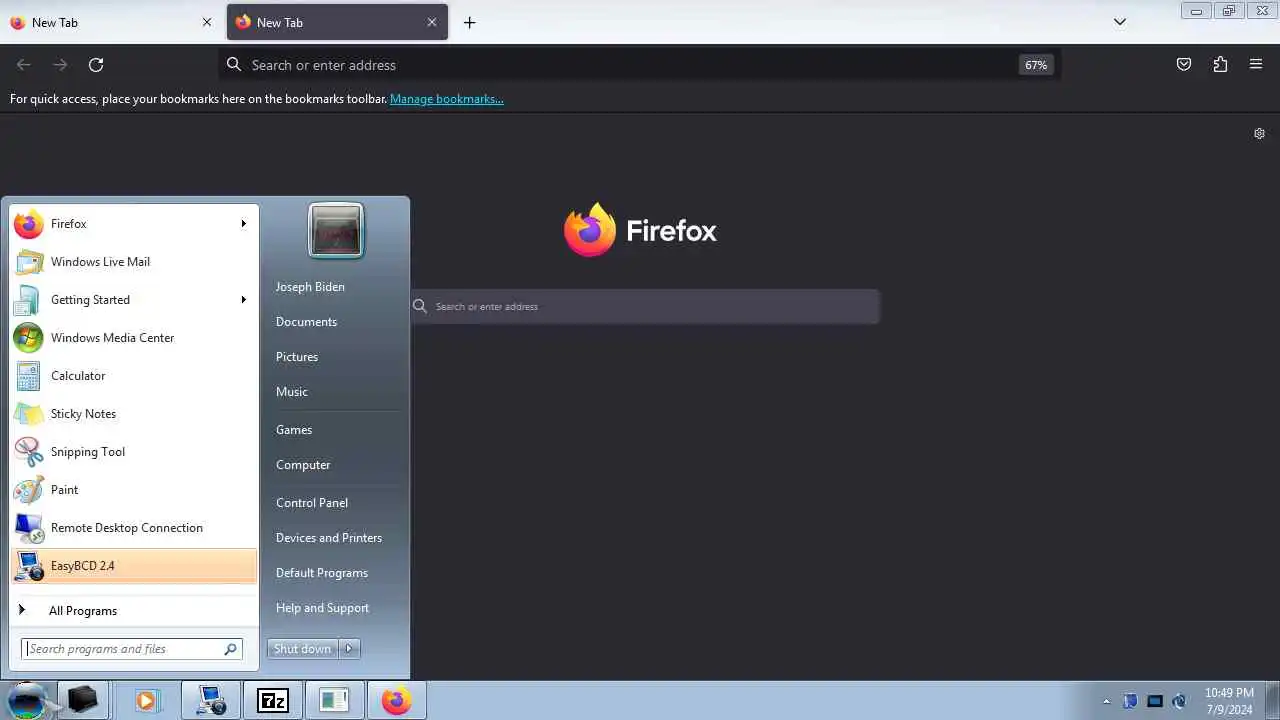Switch to Firefox taskbar button
This screenshot has width=1280, height=720.
(x=397, y=701)
